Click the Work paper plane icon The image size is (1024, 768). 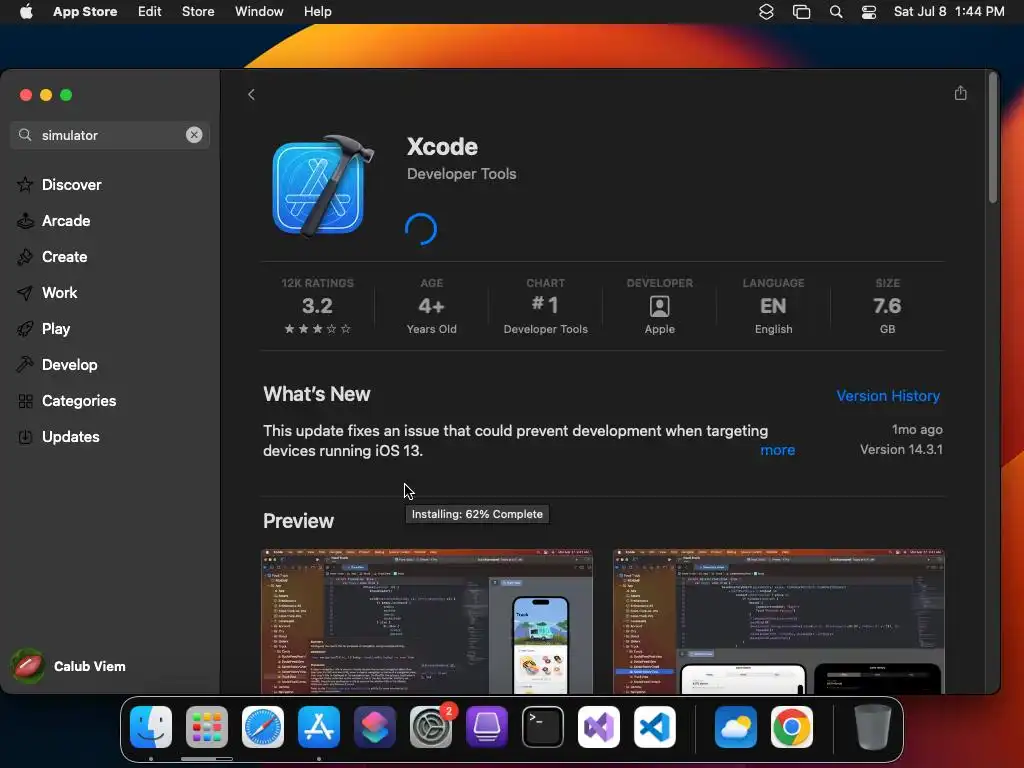(25, 293)
